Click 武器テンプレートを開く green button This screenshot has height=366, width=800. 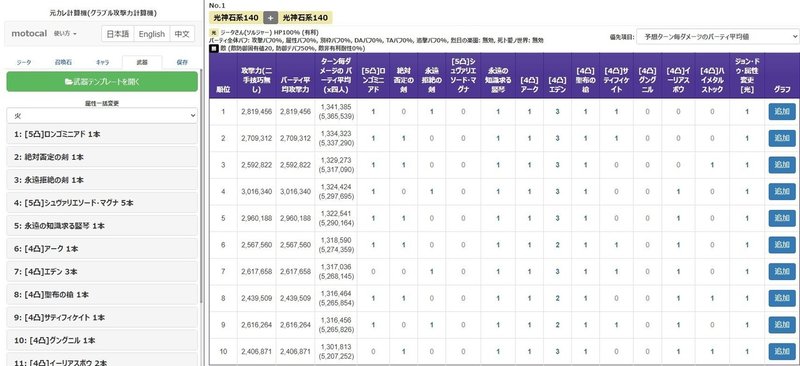pyautogui.click(x=102, y=82)
